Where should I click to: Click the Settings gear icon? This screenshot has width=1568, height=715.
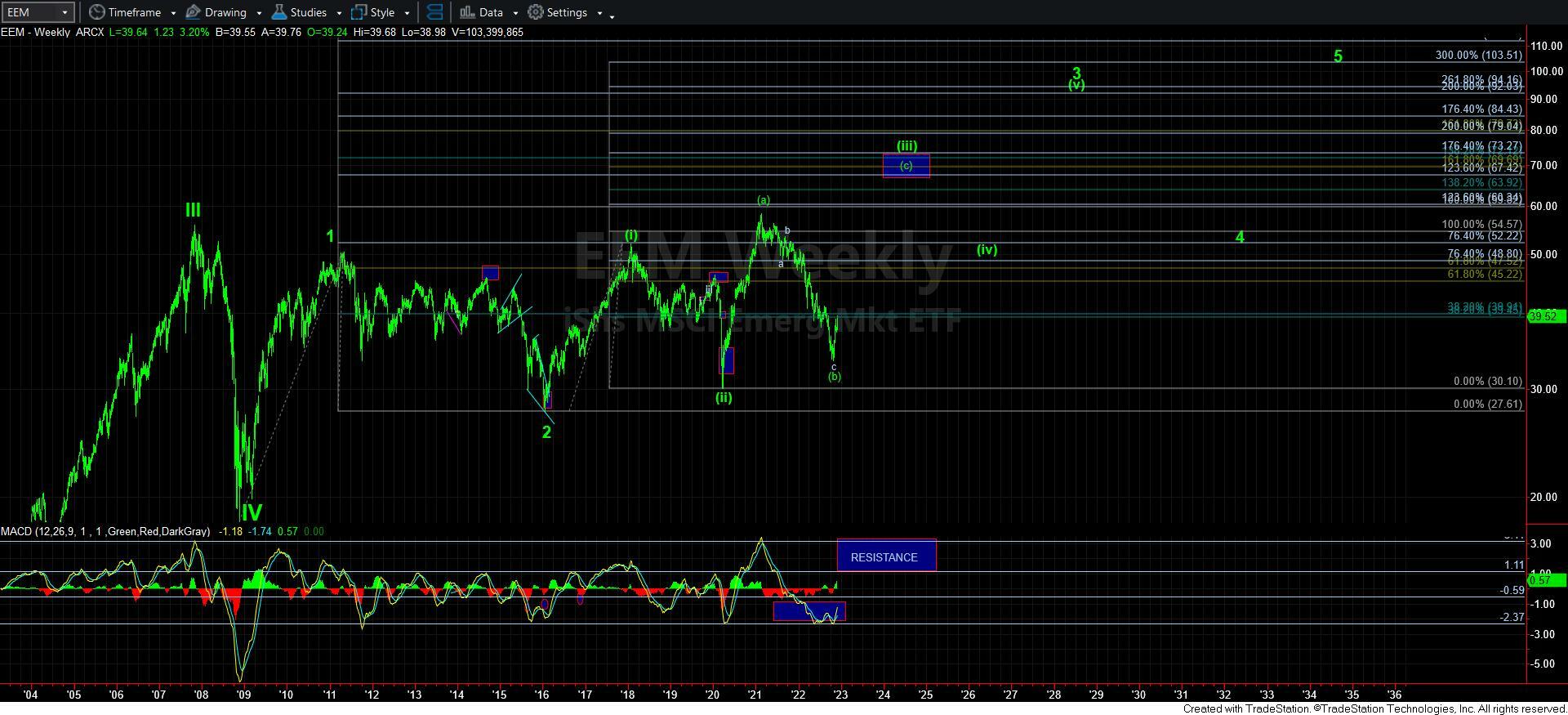[536, 12]
